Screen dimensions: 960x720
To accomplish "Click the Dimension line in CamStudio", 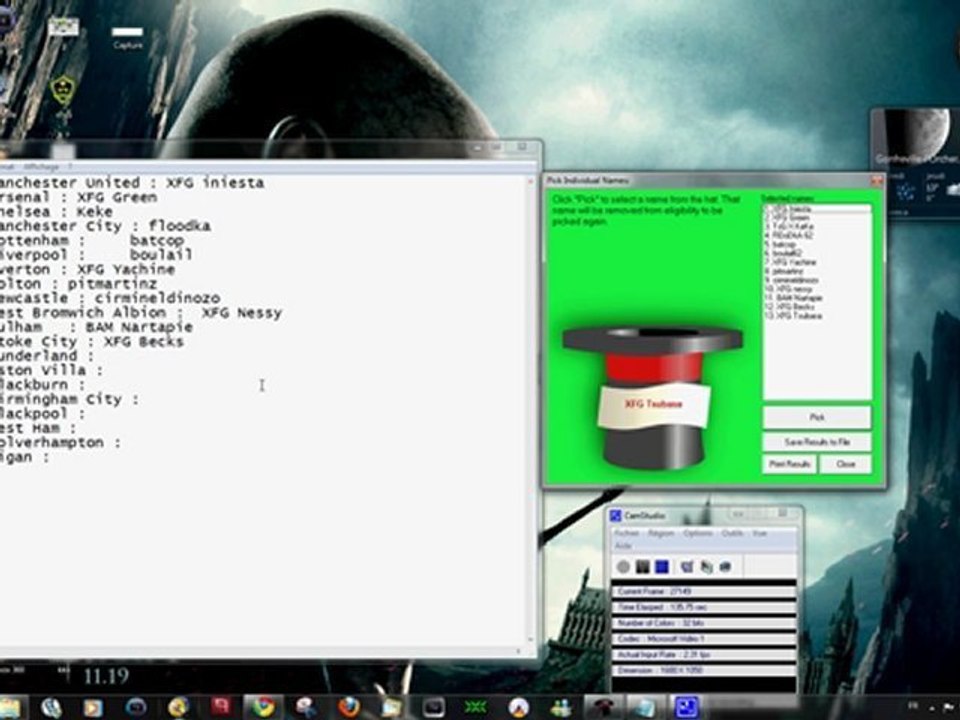I will click(704, 670).
